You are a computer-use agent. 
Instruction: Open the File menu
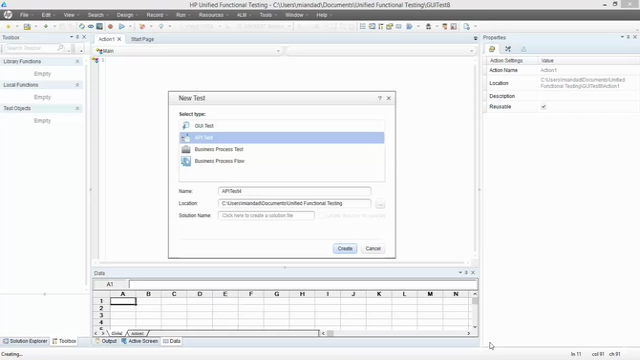[24, 15]
